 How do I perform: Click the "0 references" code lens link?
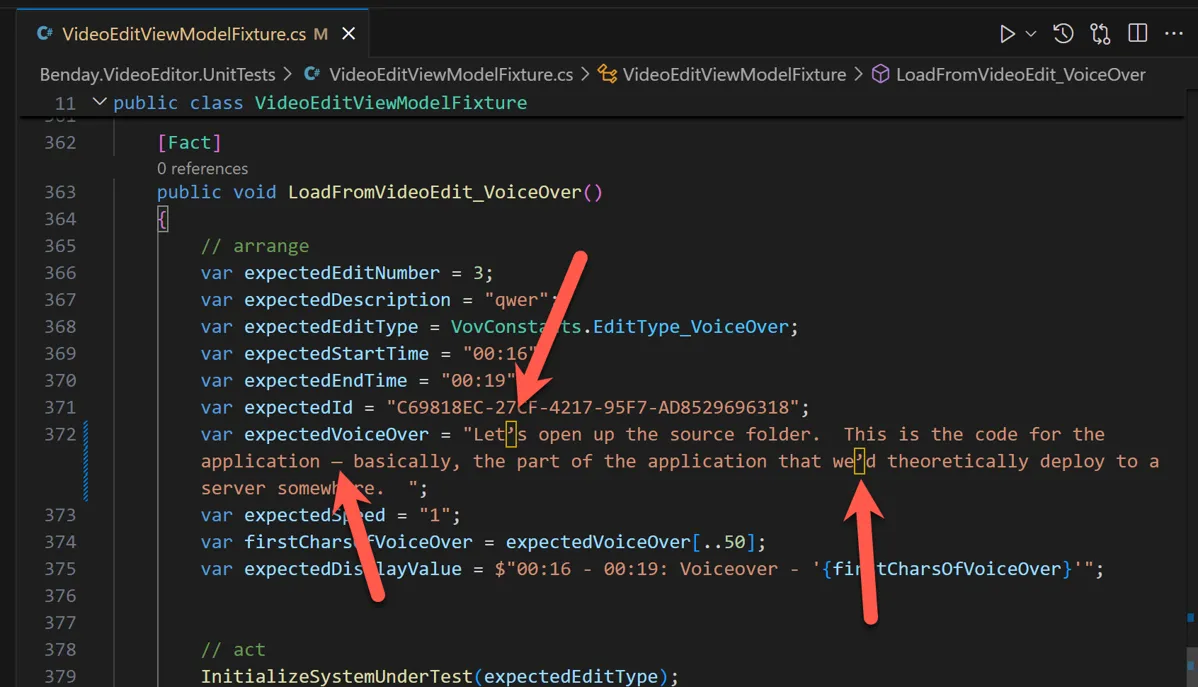pyautogui.click(x=202, y=168)
